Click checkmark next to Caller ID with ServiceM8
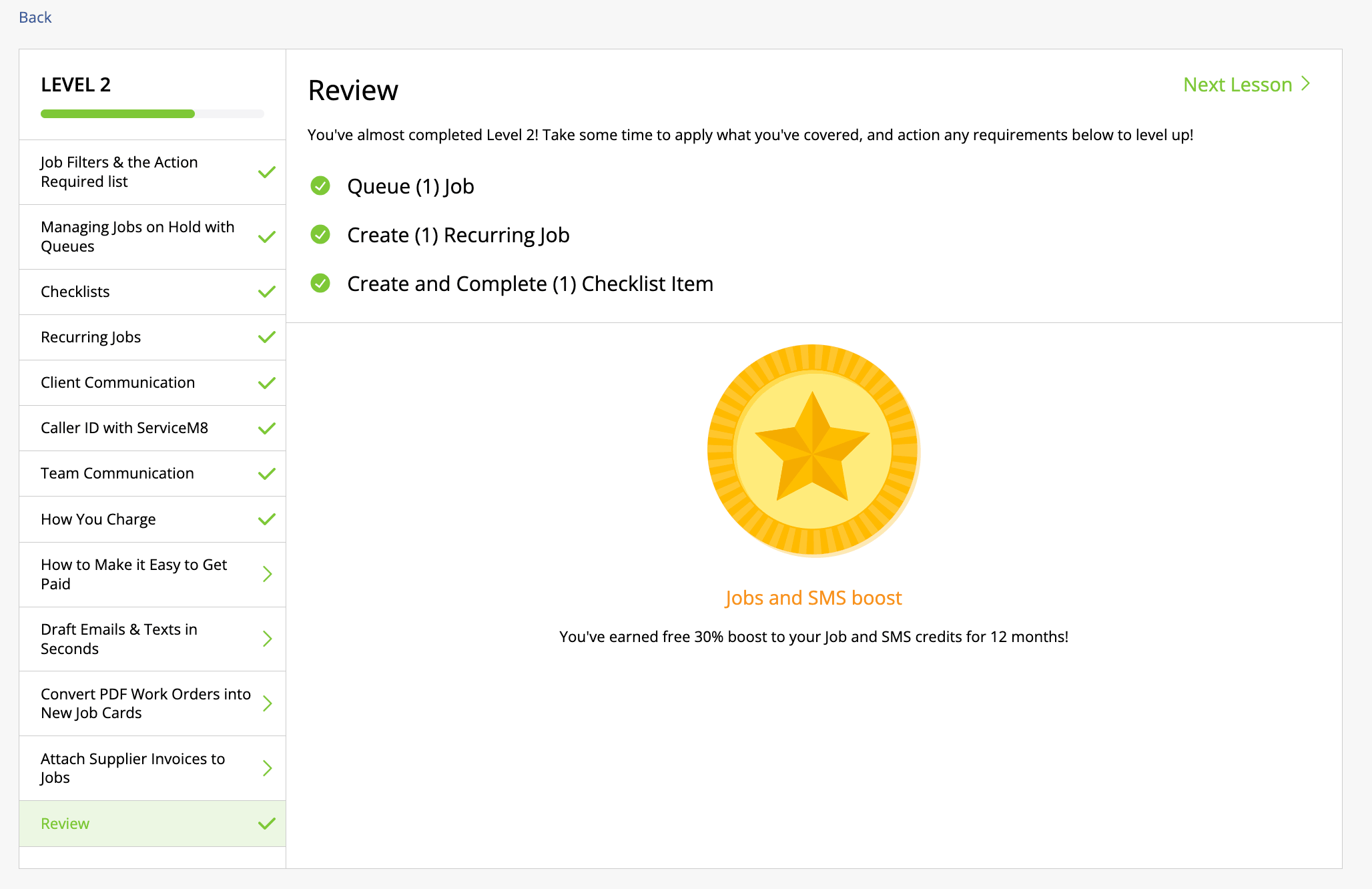The width and height of the screenshot is (1372, 889). pyautogui.click(x=267, y=428)
